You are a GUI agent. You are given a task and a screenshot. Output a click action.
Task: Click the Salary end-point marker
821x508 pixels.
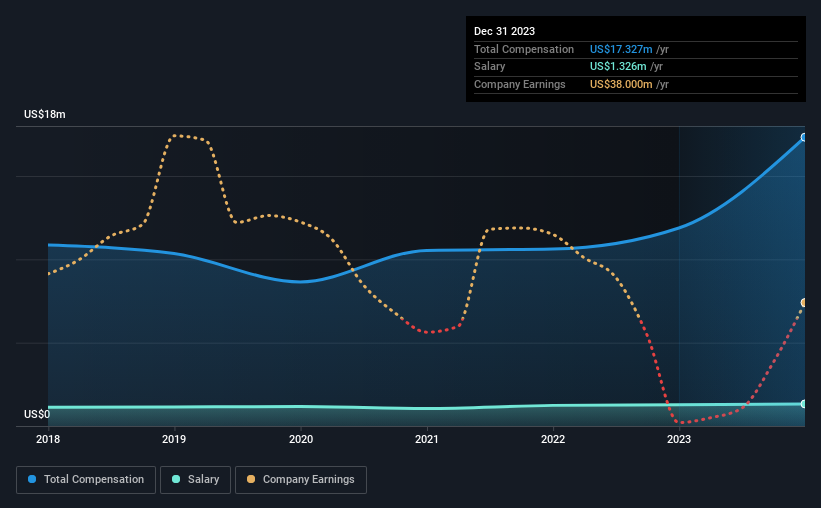pos(804,404)
